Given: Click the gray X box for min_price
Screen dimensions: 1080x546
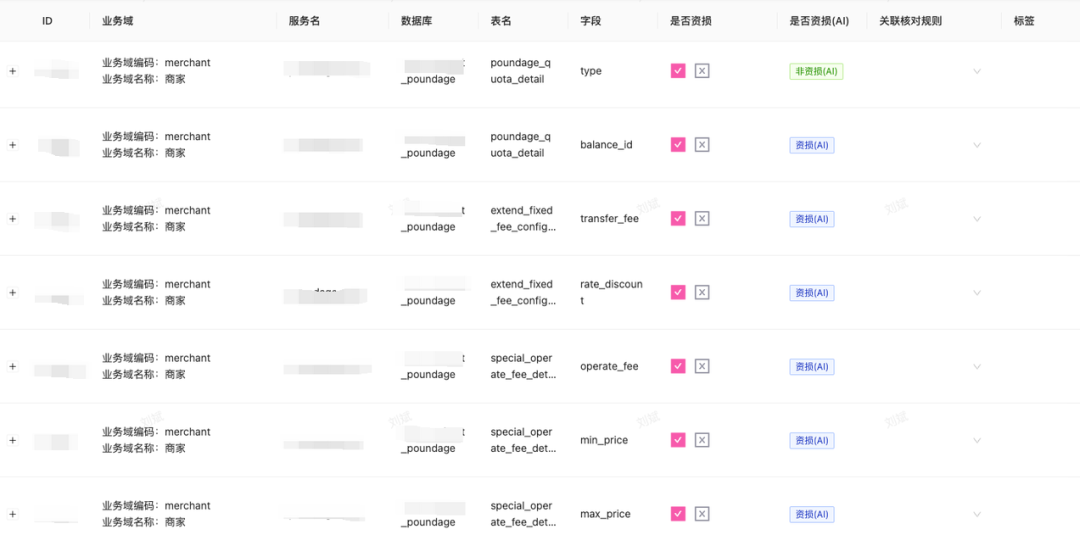Looking at the screenshot, I should (702, 440).
